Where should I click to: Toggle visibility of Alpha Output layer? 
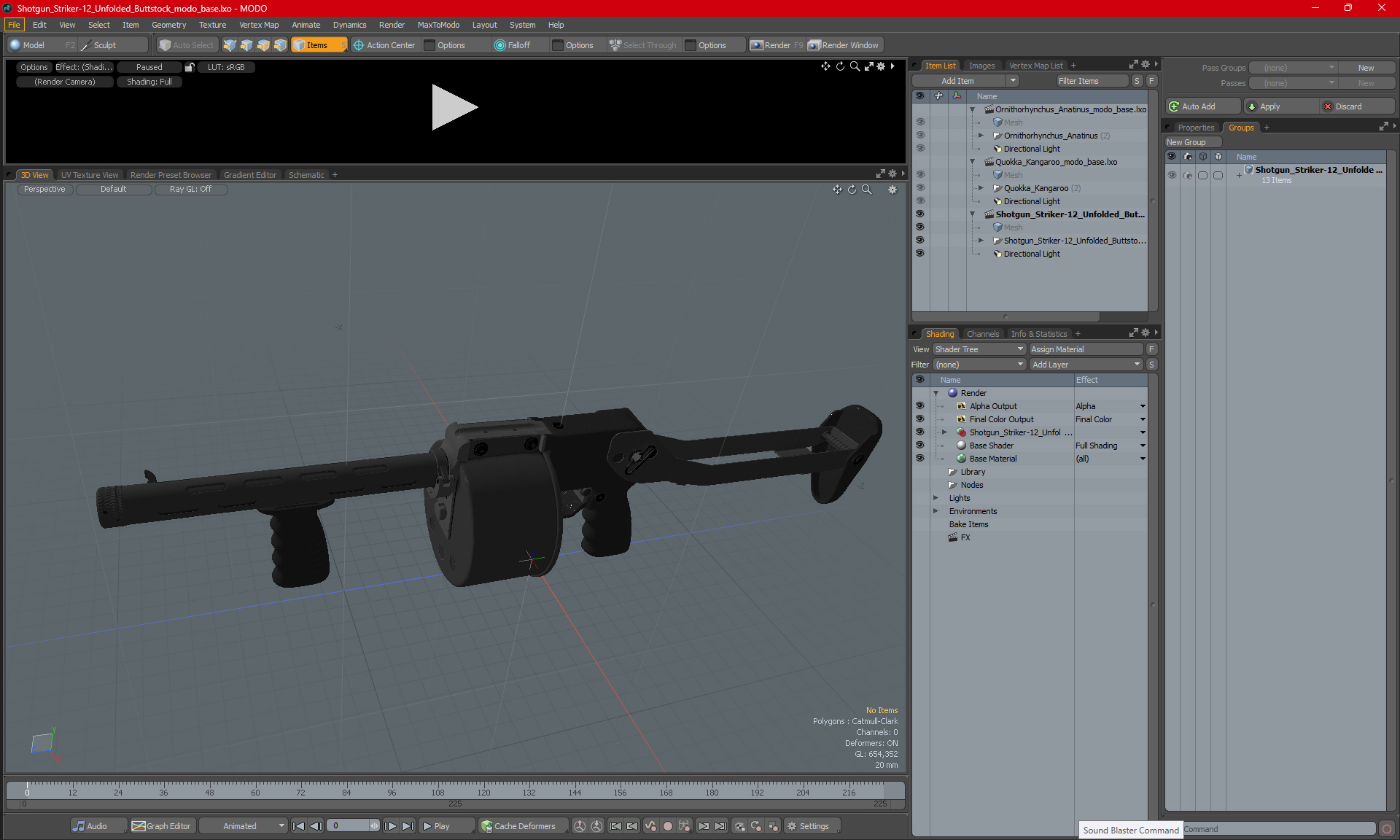(x=919, y=406)
